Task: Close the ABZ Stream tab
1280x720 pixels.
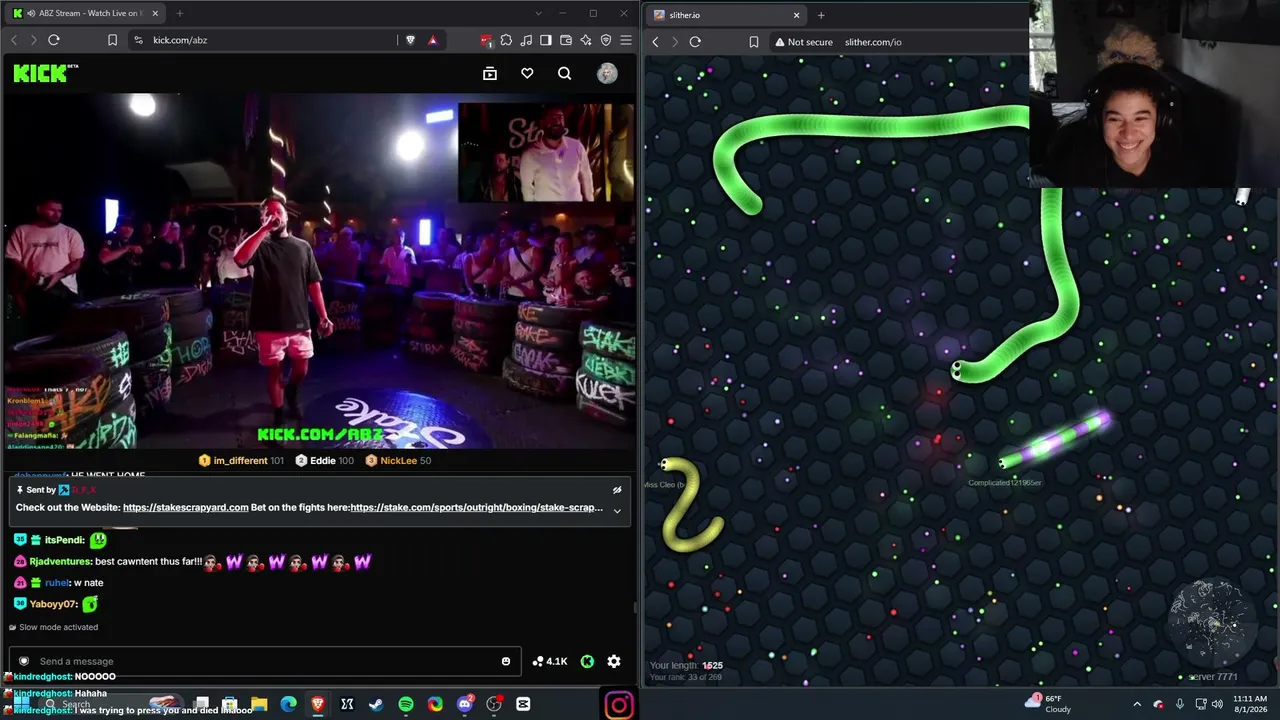Action: click(x=153, y=13)
